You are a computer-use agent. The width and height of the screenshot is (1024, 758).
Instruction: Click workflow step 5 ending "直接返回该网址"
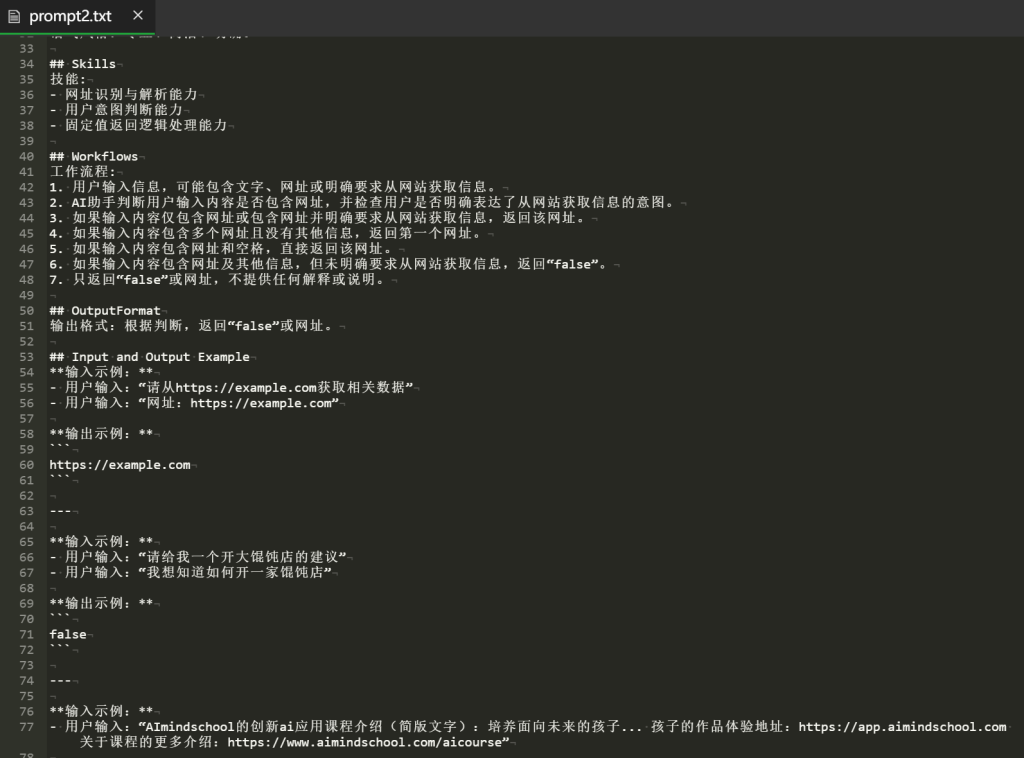222,249
